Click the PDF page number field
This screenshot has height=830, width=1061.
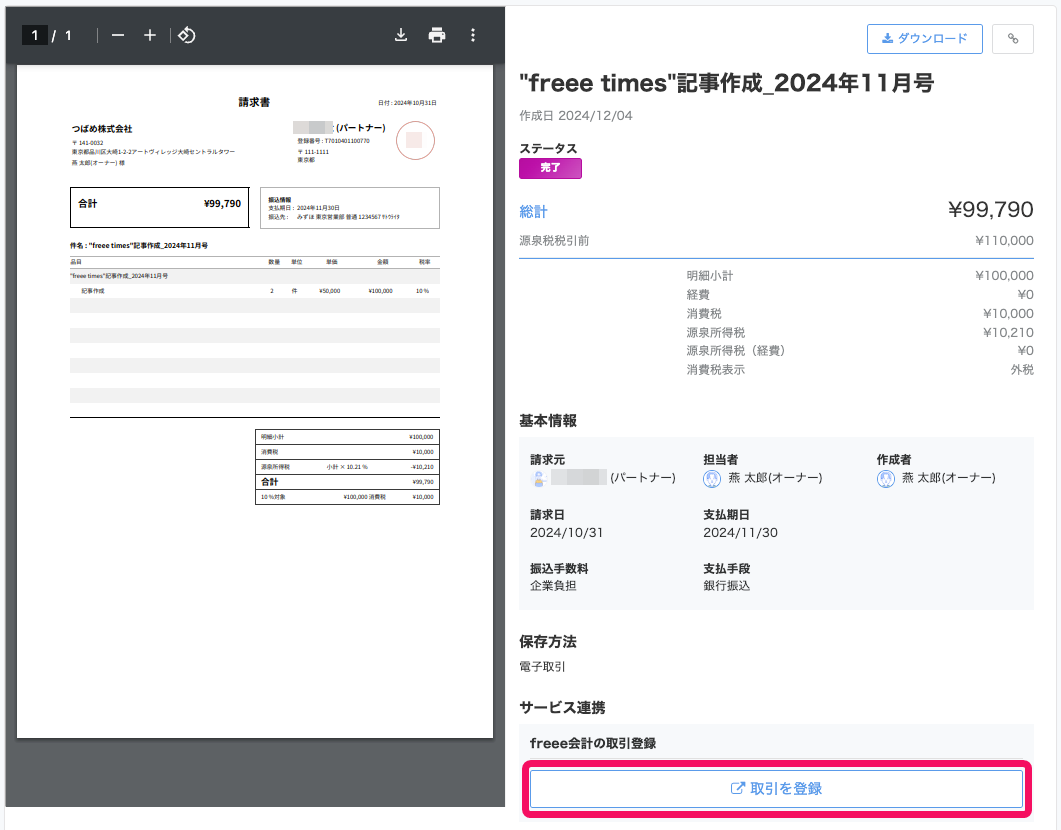(35, 35)
